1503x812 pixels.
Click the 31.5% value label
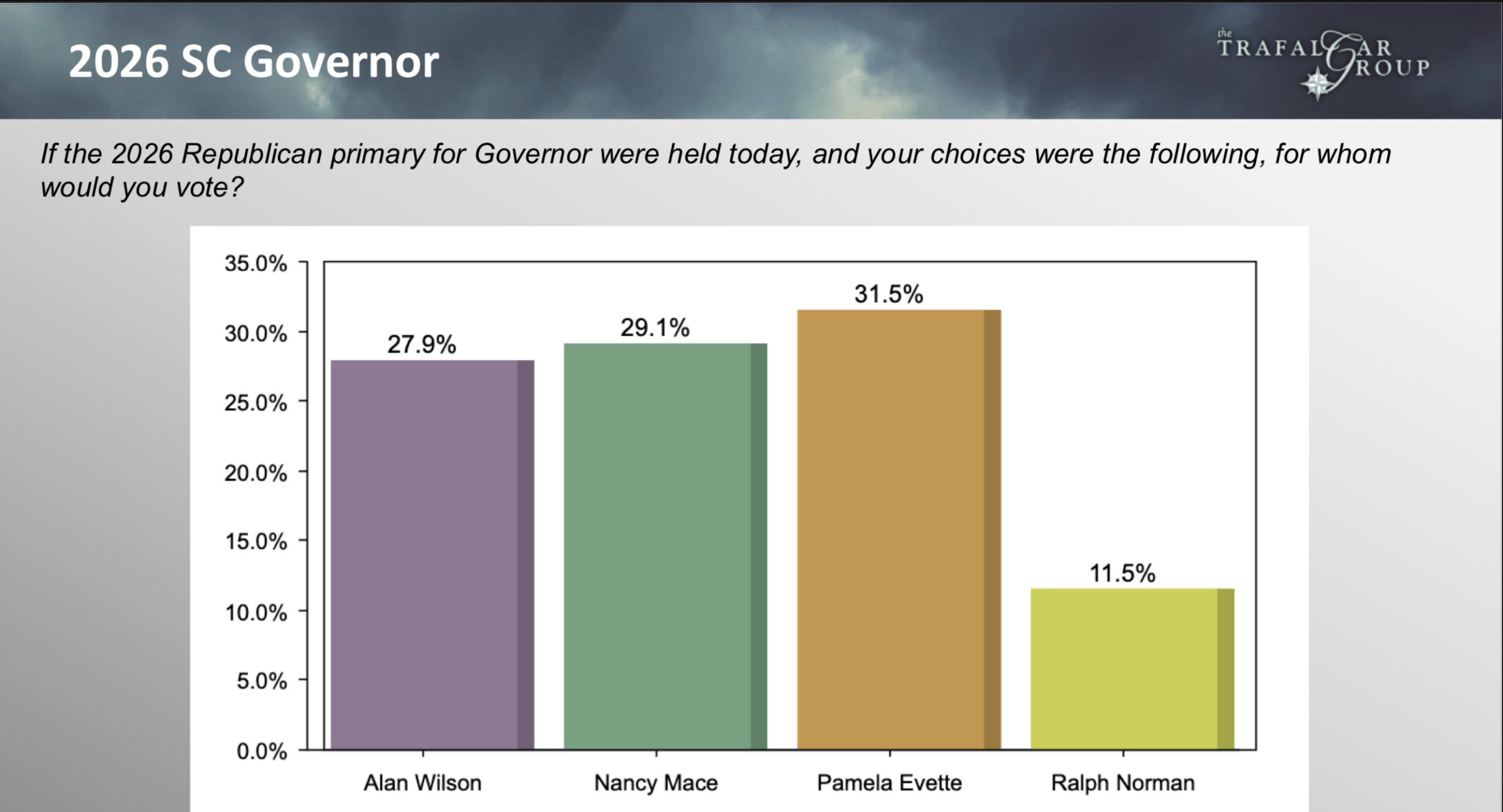pyautogui.click(x=889, y=294)
